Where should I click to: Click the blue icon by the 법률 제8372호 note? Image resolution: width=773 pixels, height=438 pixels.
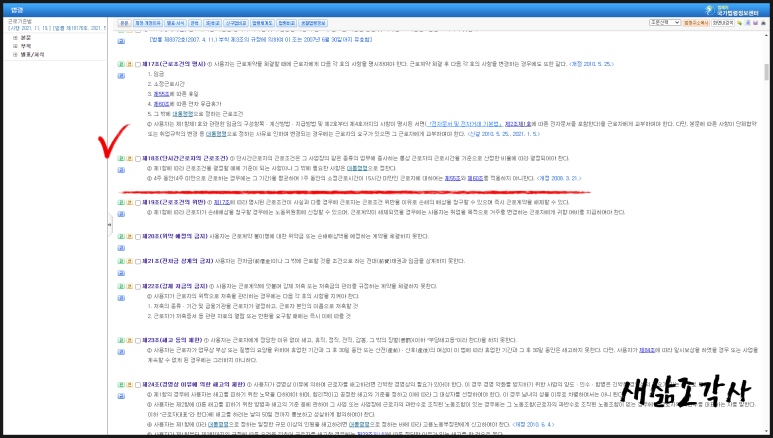pyautogui.click(x=121, y=41)
